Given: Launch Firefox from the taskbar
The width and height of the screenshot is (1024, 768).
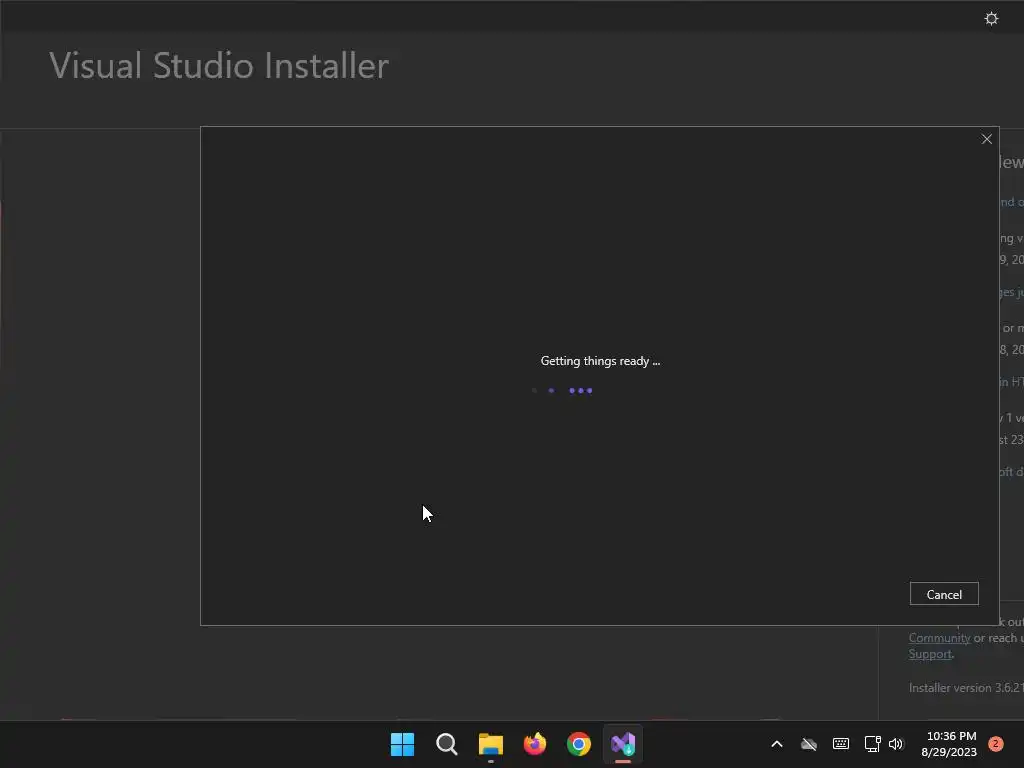Looking at the screenshot, I should pyautogui.click(x=535, y=744).
